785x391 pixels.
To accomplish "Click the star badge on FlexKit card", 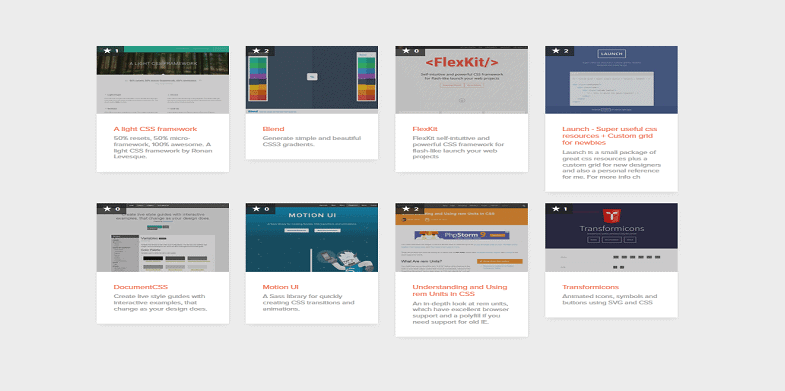I will click(406, 51).
